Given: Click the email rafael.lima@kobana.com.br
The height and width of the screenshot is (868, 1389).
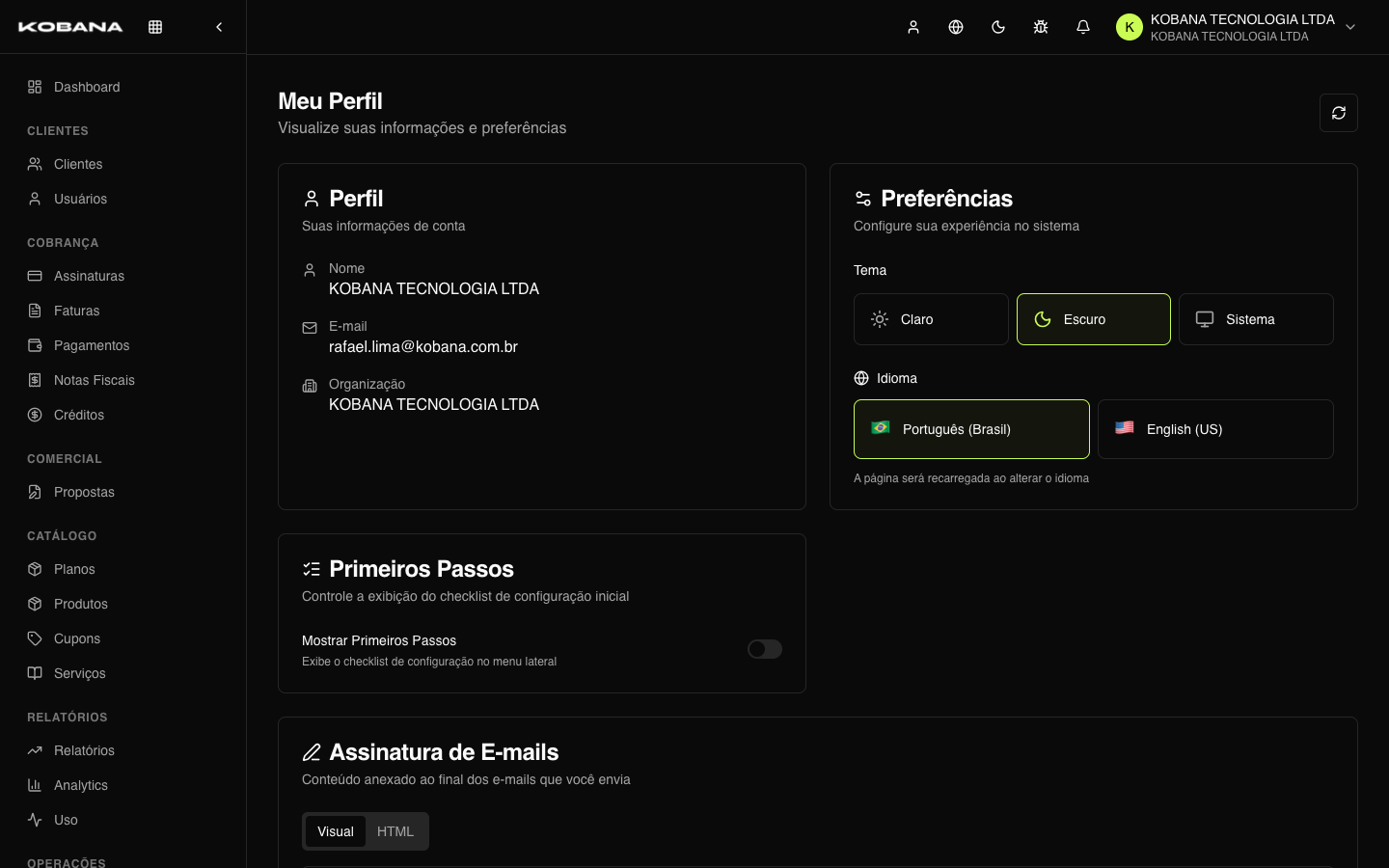Looking at the screenshot, I should pyautogui.click(x=423, y=346).
